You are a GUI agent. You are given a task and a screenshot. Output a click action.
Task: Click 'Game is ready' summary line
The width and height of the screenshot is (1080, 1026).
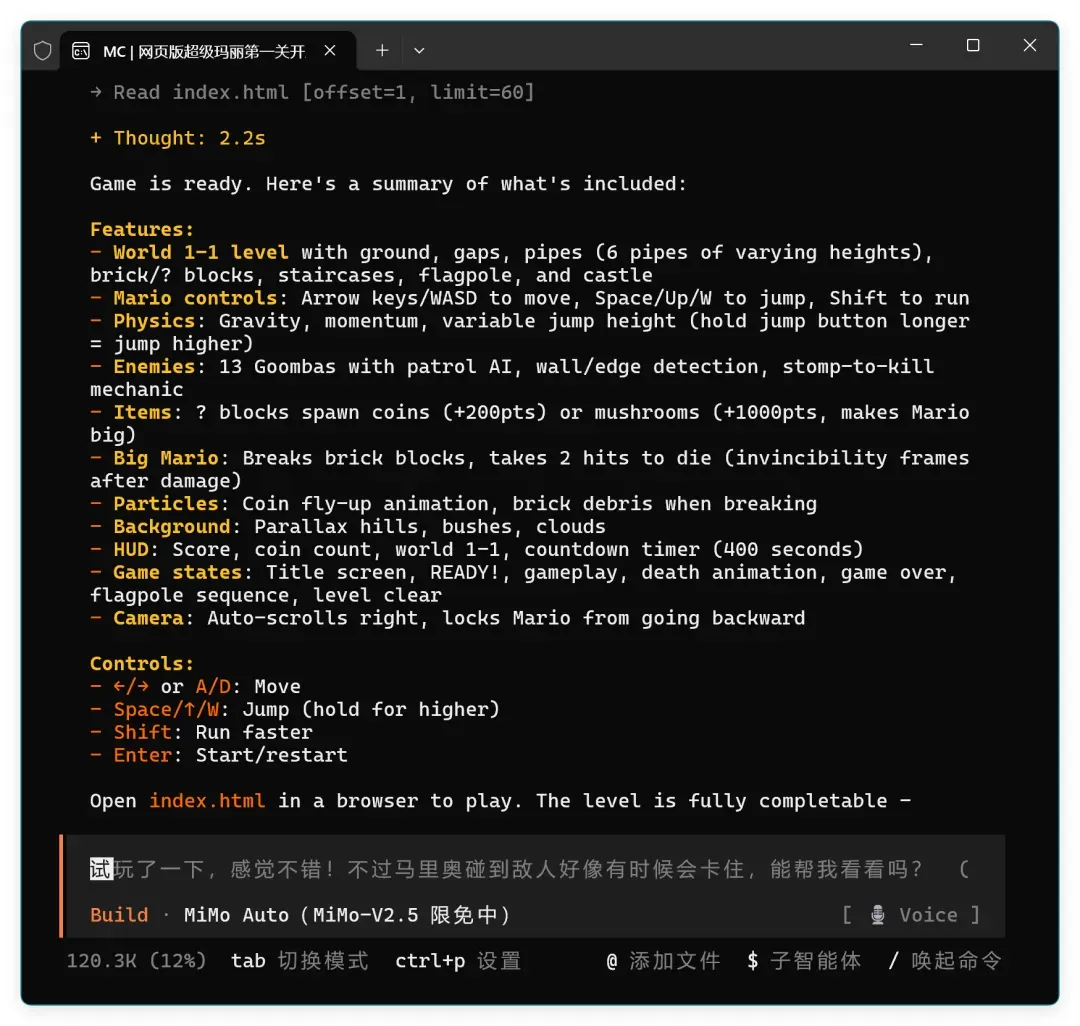point(388,184)
